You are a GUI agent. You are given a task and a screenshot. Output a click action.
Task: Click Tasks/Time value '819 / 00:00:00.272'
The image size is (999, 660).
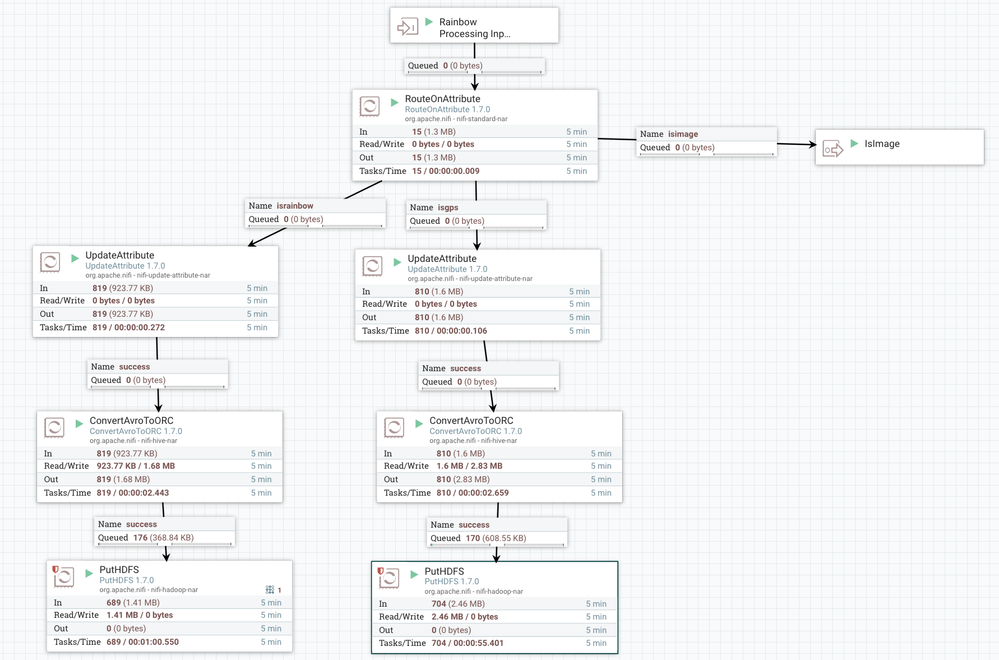tap(128, 327)
